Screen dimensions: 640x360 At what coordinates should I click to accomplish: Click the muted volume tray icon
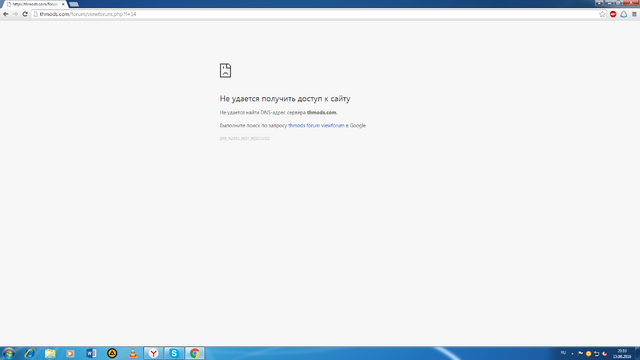605,353
